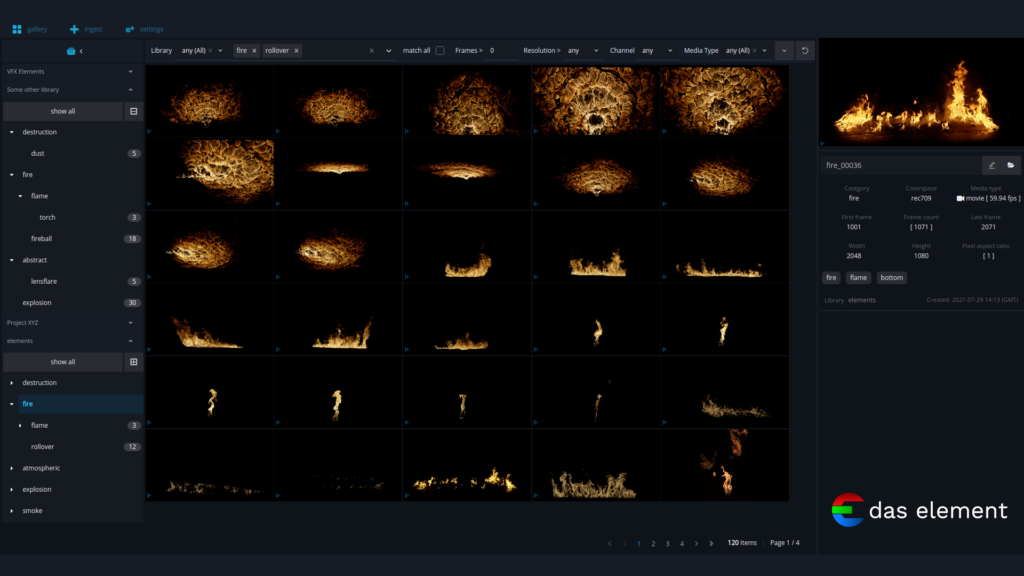Collapse the VFX Elements library section
1024x576 pixels.
click(130, 72)
